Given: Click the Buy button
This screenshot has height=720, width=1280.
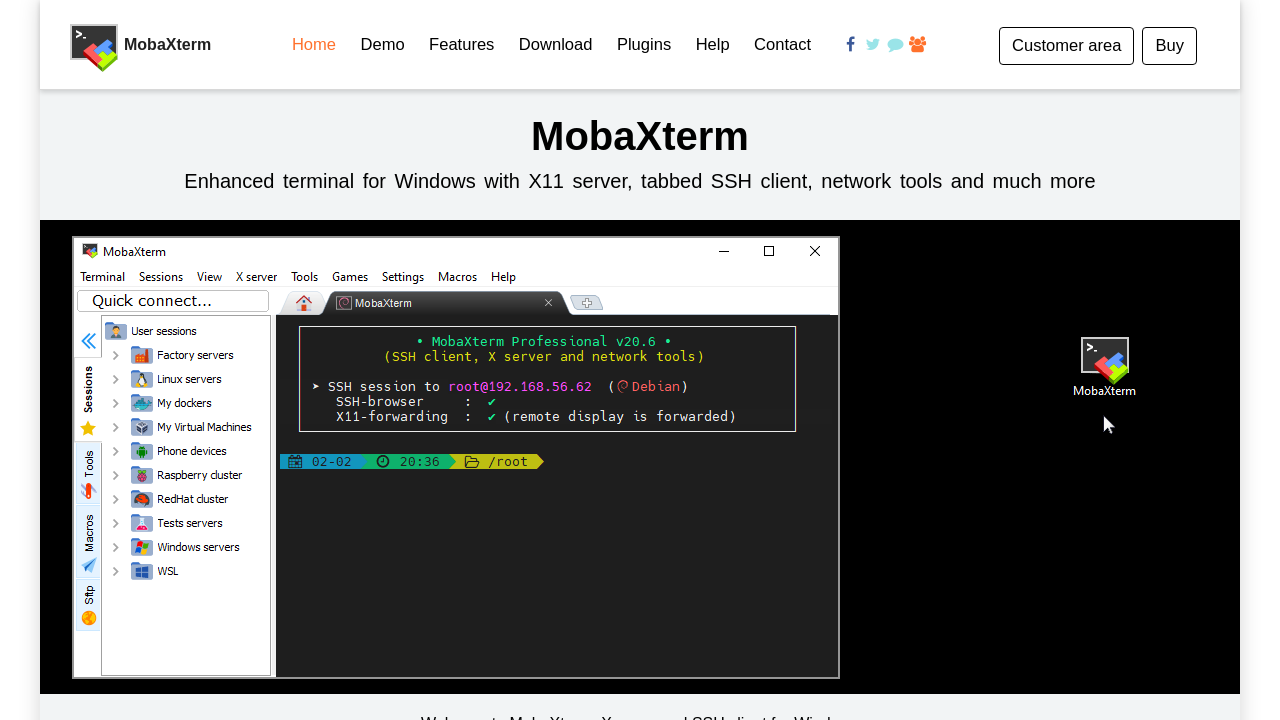Looking at the screenshot, I should (1168, 46).
